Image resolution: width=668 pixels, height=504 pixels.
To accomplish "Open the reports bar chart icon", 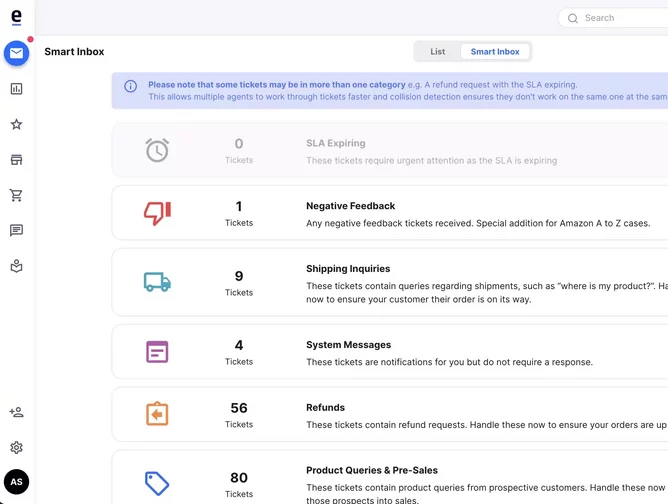I will coord(16,89).
